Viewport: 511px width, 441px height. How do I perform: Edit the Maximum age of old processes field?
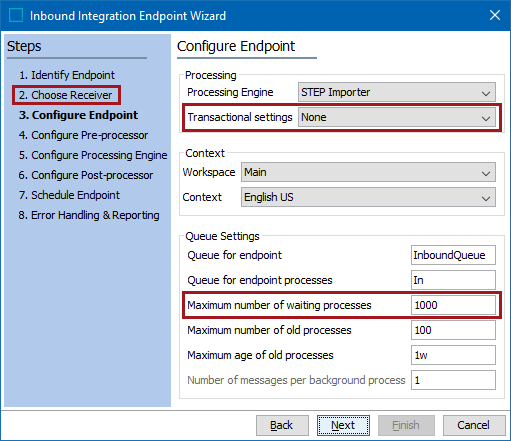point(453,355)
